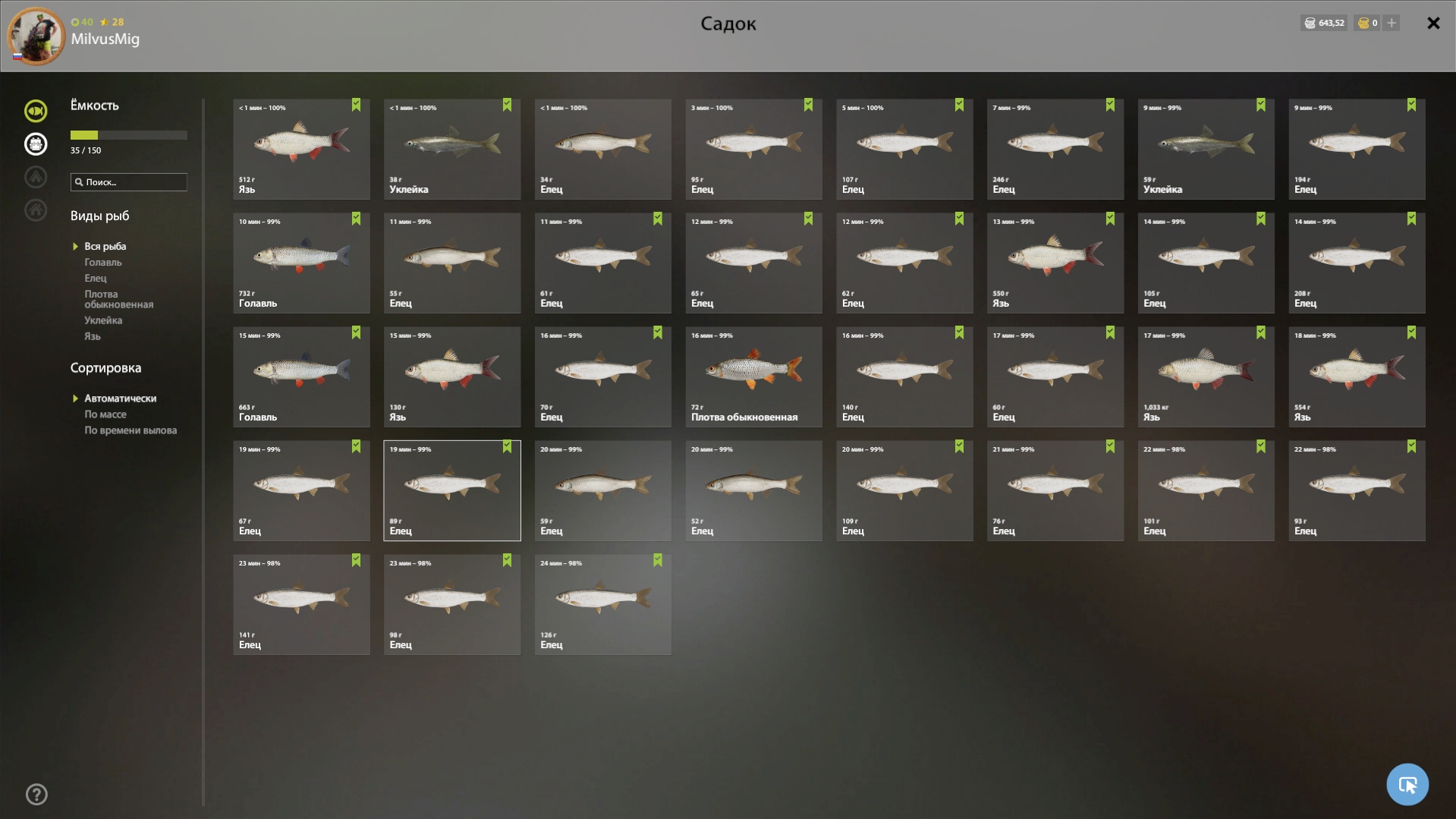1456x819 pixels.
Task: Filter fish list by Плотва обыкновенная
Action: [x=119, y=299]
